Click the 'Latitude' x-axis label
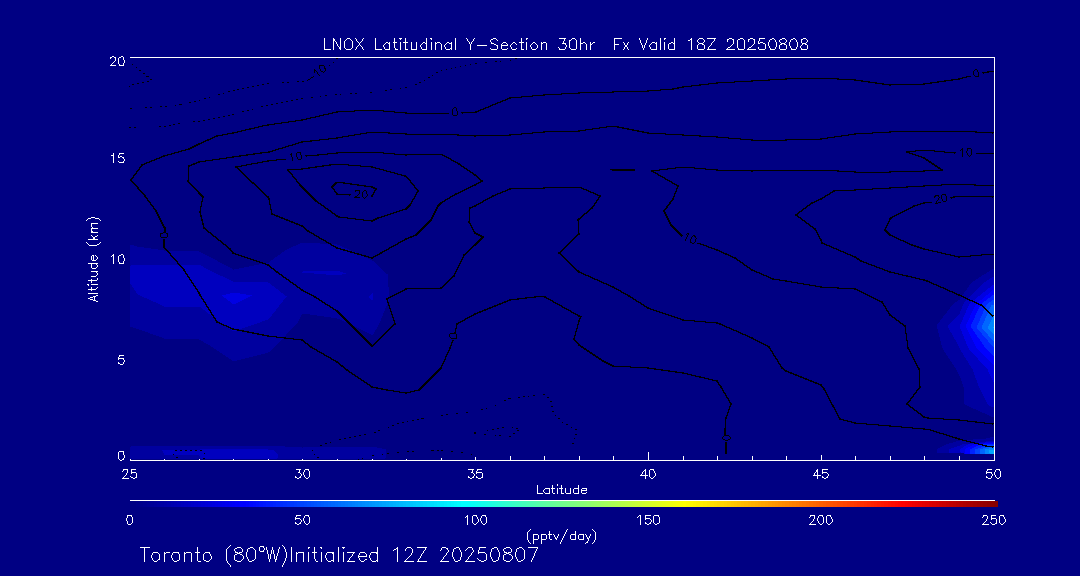 point(561,489)
